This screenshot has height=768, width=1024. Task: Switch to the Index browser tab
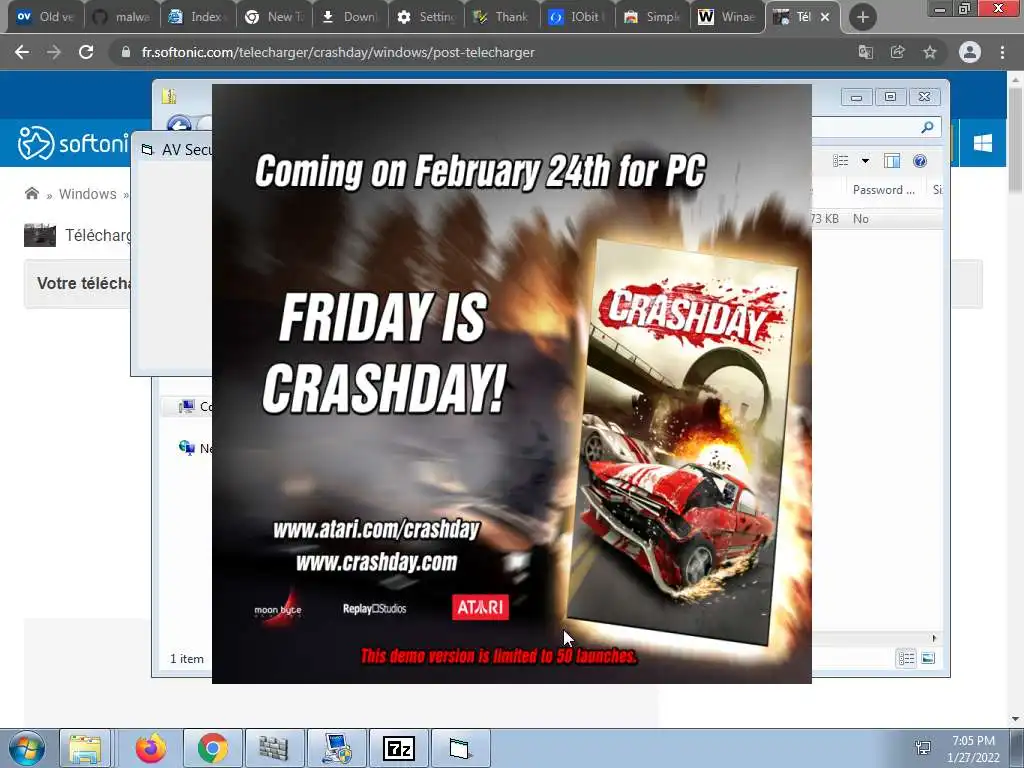(x=197, y=17)
